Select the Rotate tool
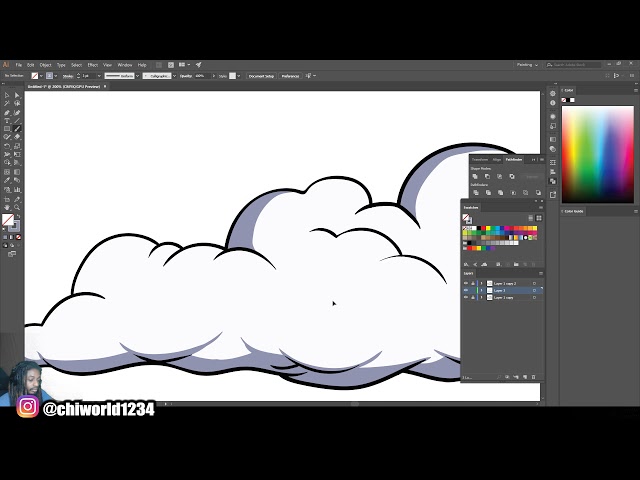Viewport: 640px width, 480px height. [7, 146]
